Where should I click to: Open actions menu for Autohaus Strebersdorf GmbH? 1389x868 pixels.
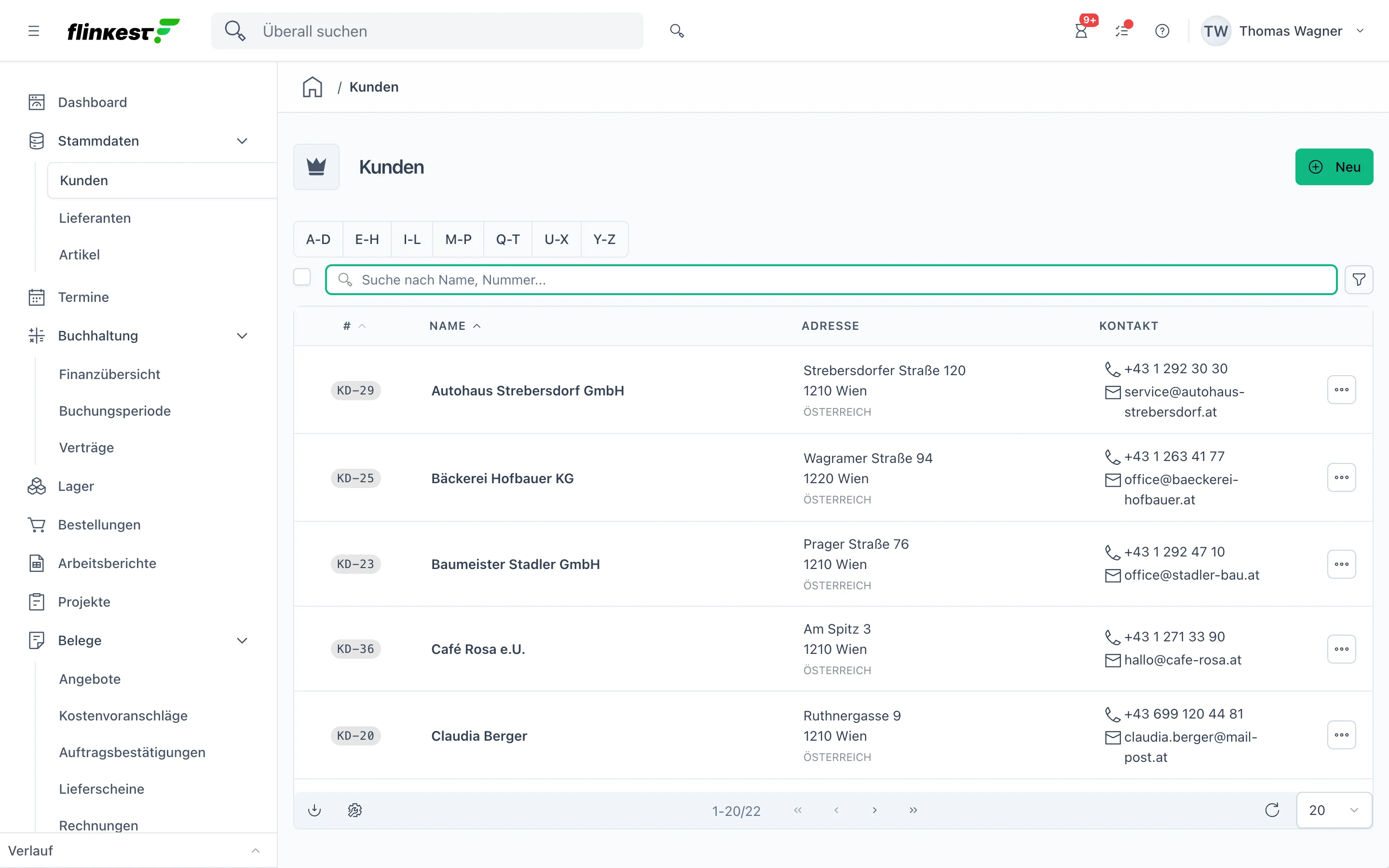[x=1341, y=390]
